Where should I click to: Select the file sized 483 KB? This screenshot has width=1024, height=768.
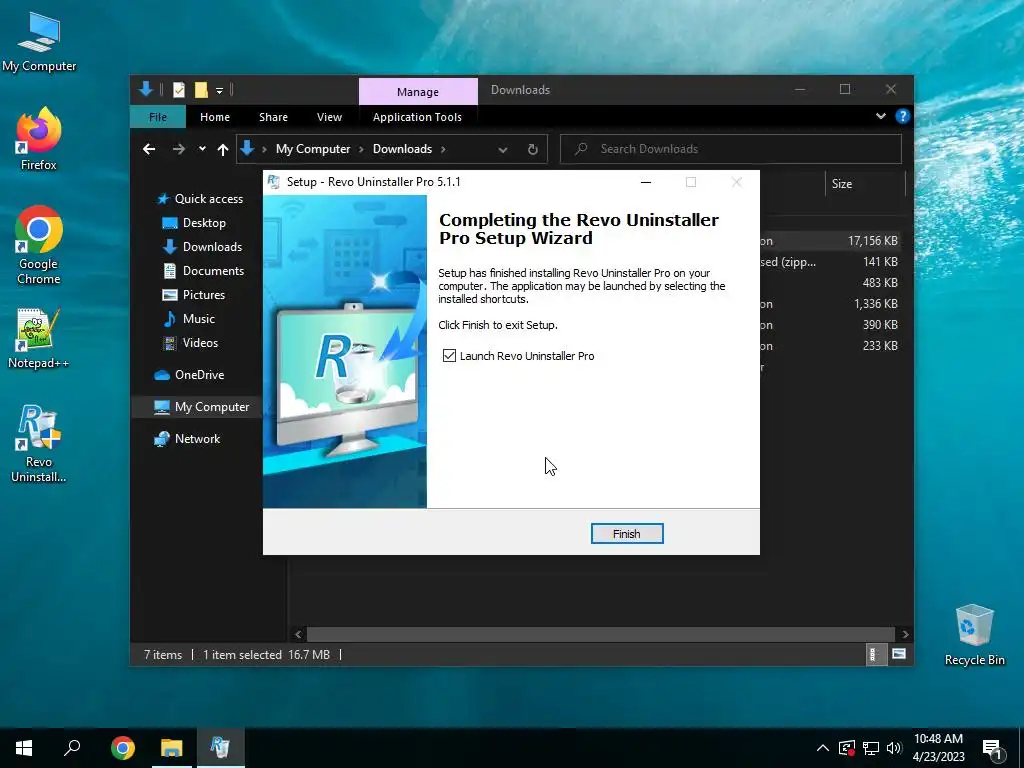880,283
